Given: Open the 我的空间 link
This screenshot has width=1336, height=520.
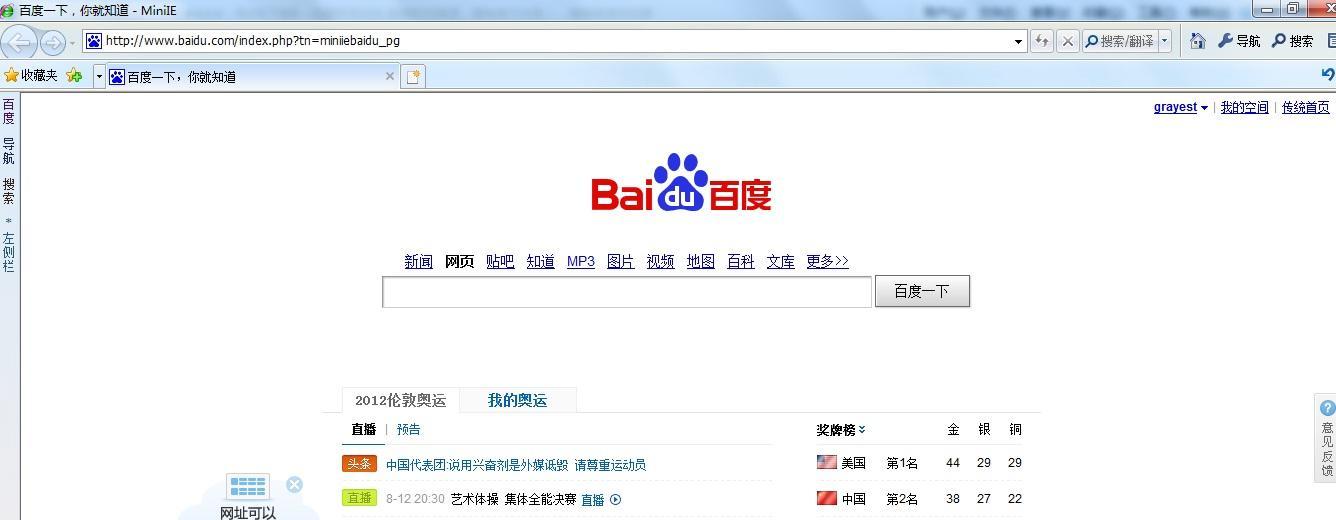Looking at the screenshot, I should [1244, 107].
